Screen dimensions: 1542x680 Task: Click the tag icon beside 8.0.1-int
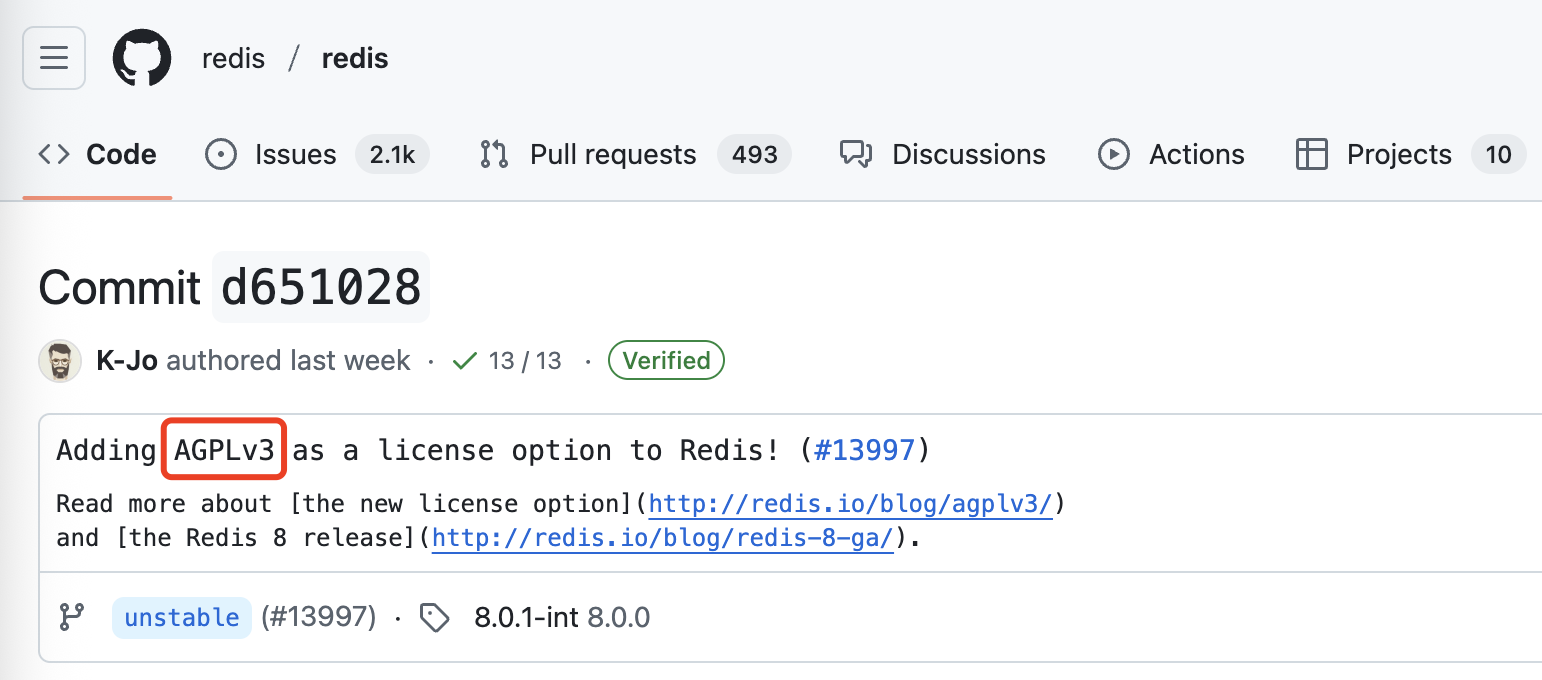pos(434,618)
